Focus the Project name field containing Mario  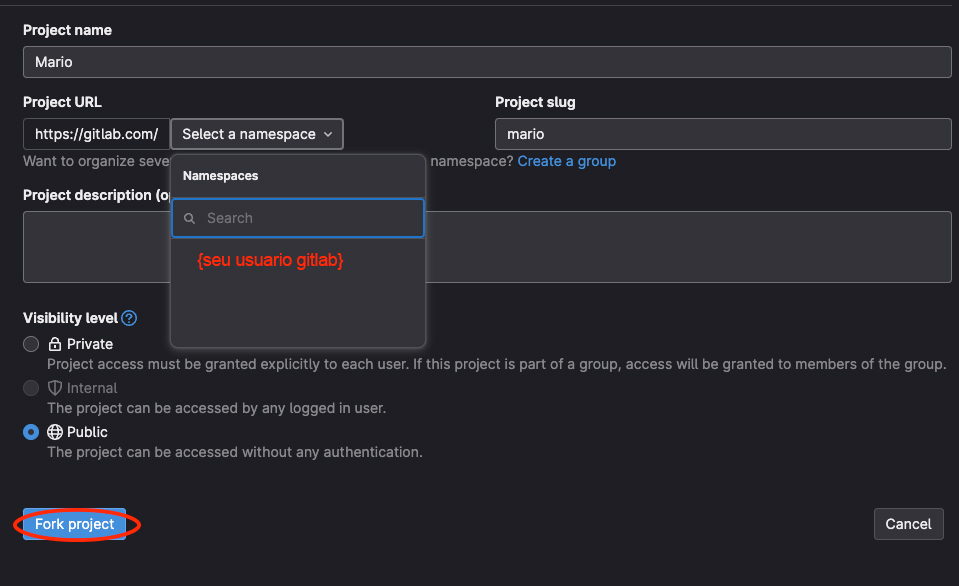486,62
